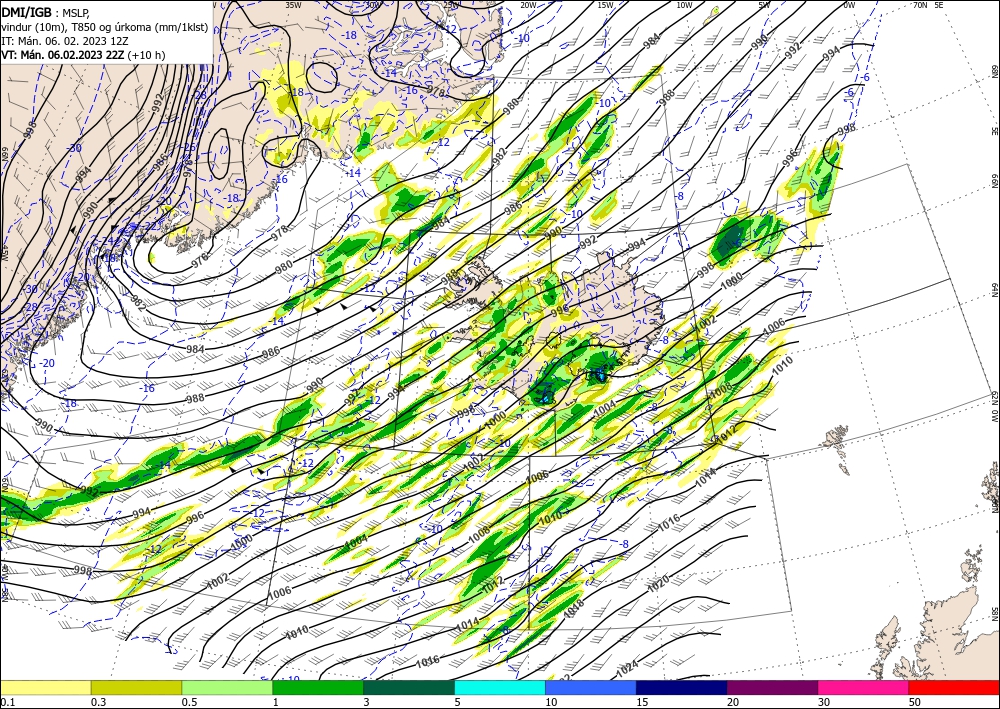Click the '10W' longitude label
The image size is (1000, 709).
(684, 4)
